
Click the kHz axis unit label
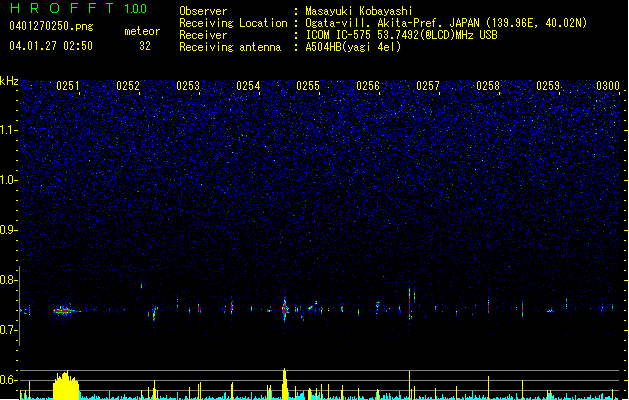[9, 81]
